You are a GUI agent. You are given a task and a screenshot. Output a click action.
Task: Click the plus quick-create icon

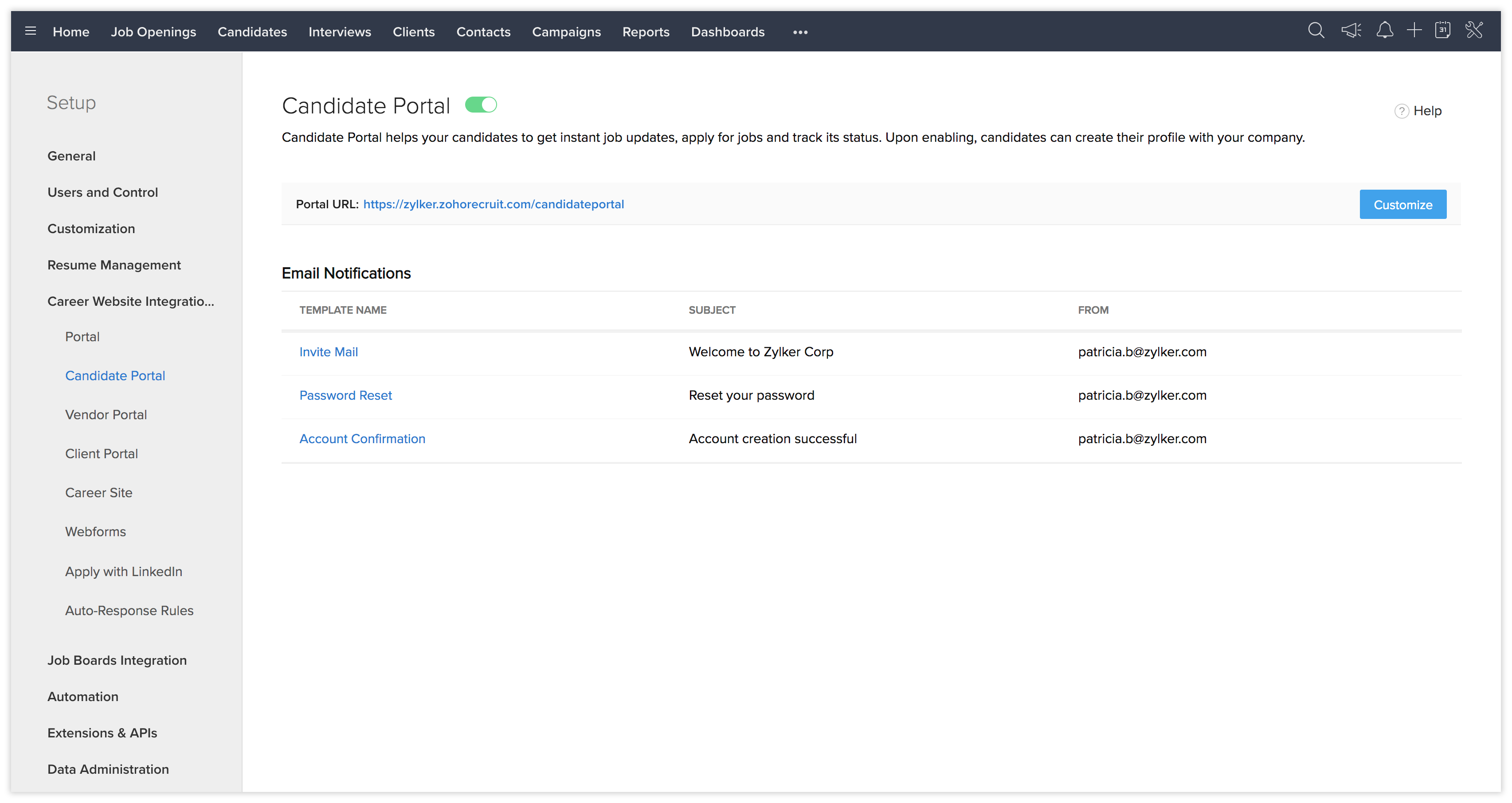(1414, 31)
